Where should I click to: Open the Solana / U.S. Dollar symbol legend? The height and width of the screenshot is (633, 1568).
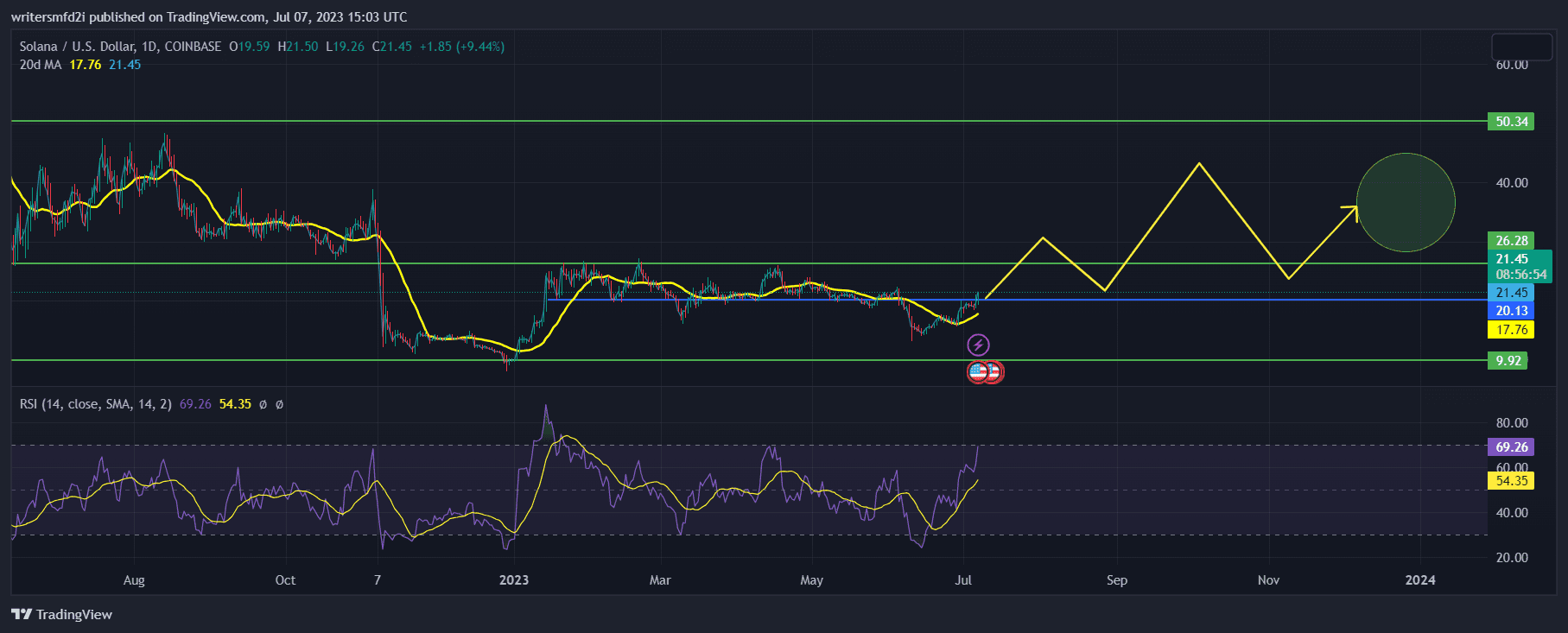click(x=120, y=47)
